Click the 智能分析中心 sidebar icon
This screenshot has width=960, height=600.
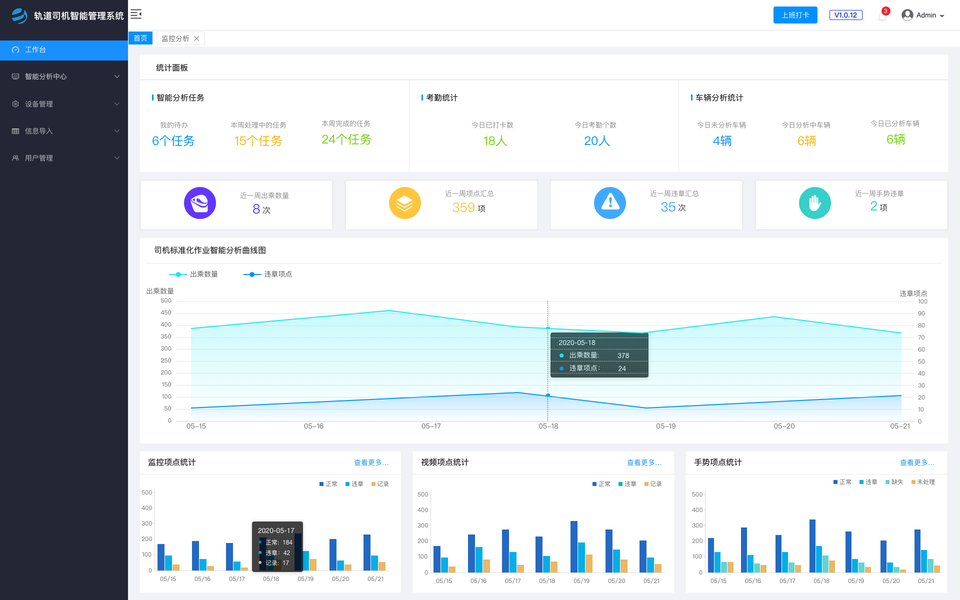[15, 77]
